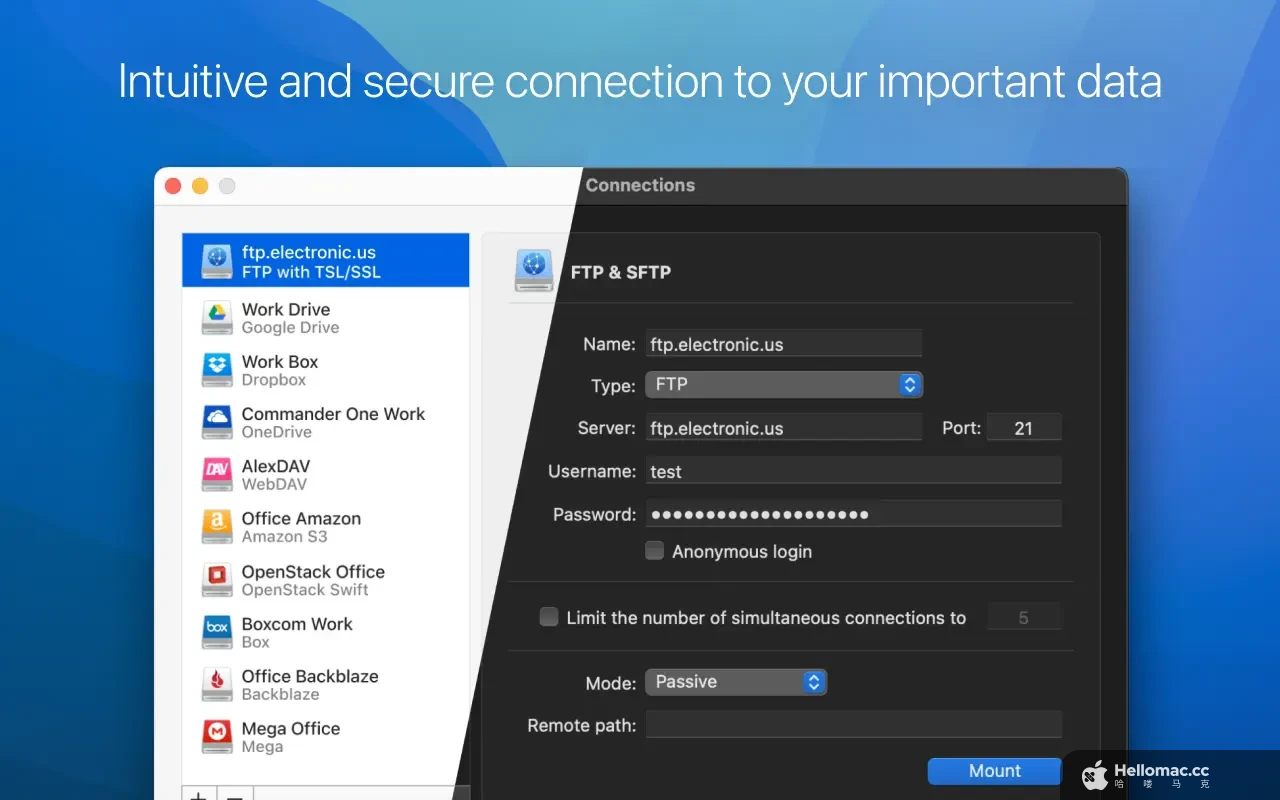This screenshot has height=800, width=1280.
Task: Select Commander One Work connection name
Action: [333, 414]
